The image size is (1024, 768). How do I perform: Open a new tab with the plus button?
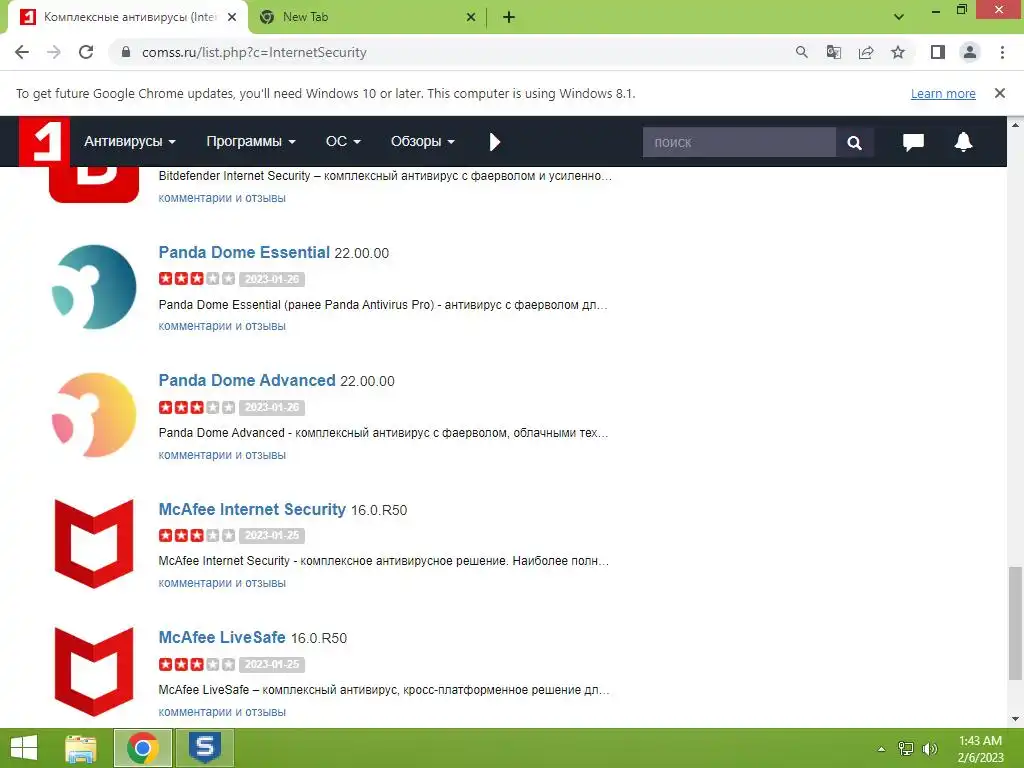[x=509, y=18]
